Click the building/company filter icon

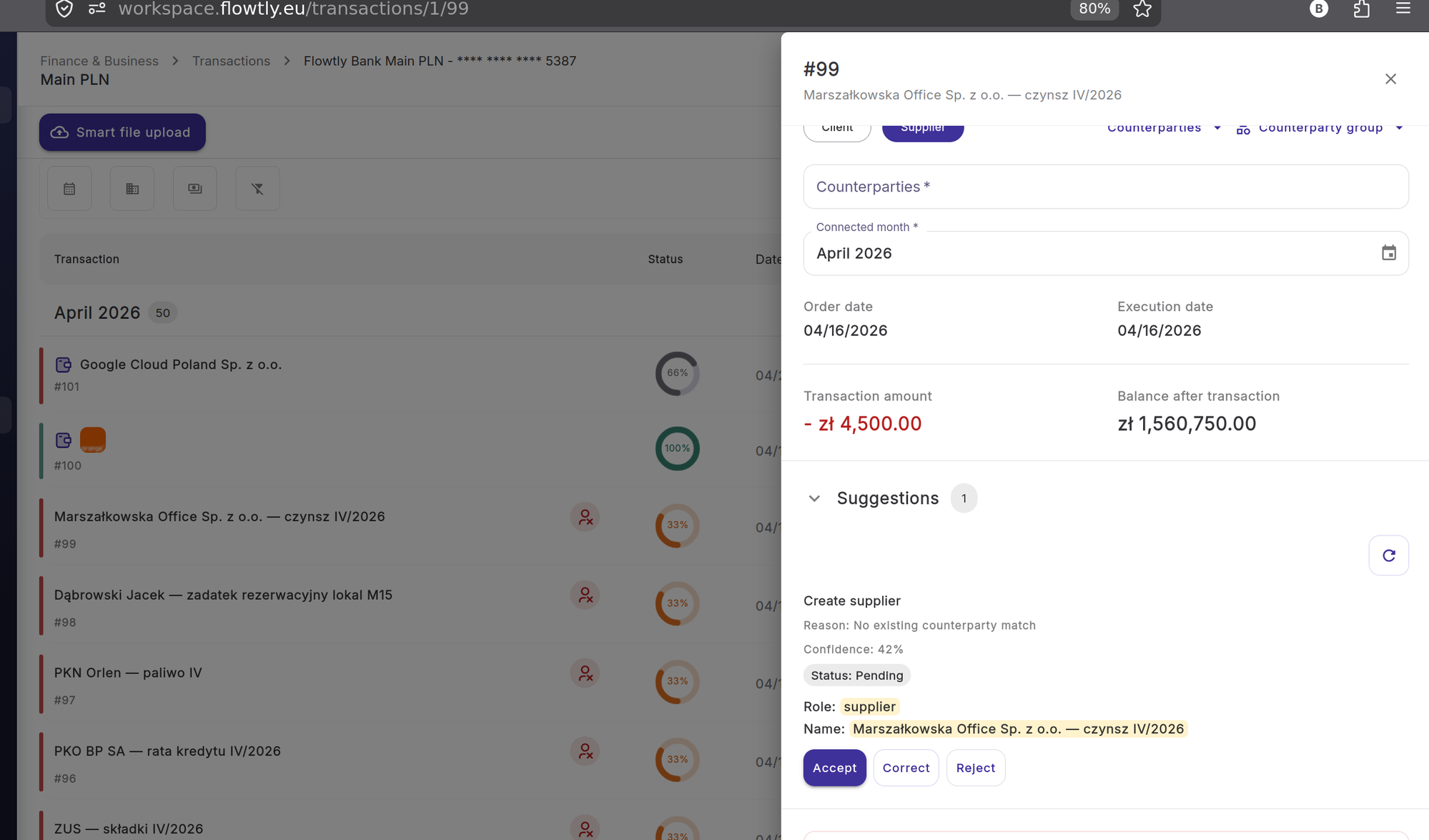(x=132, y=189)
